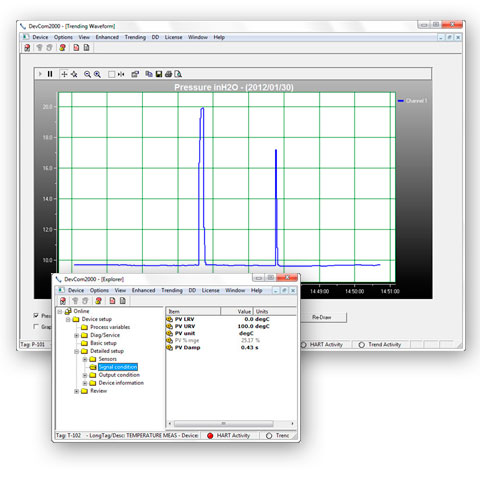Click the zoom out magnifier on chart toolbar
The height and width of the screenshot is (480, 480).
click(87, 74)
